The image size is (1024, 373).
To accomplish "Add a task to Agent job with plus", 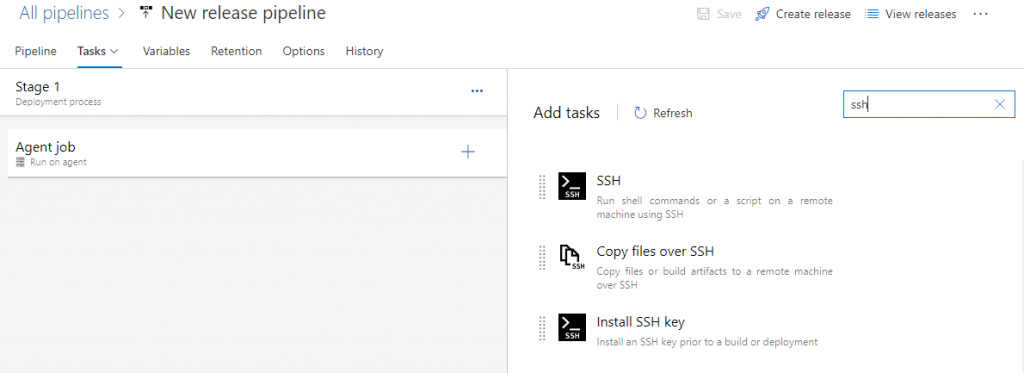I will (x=468, y=152).
